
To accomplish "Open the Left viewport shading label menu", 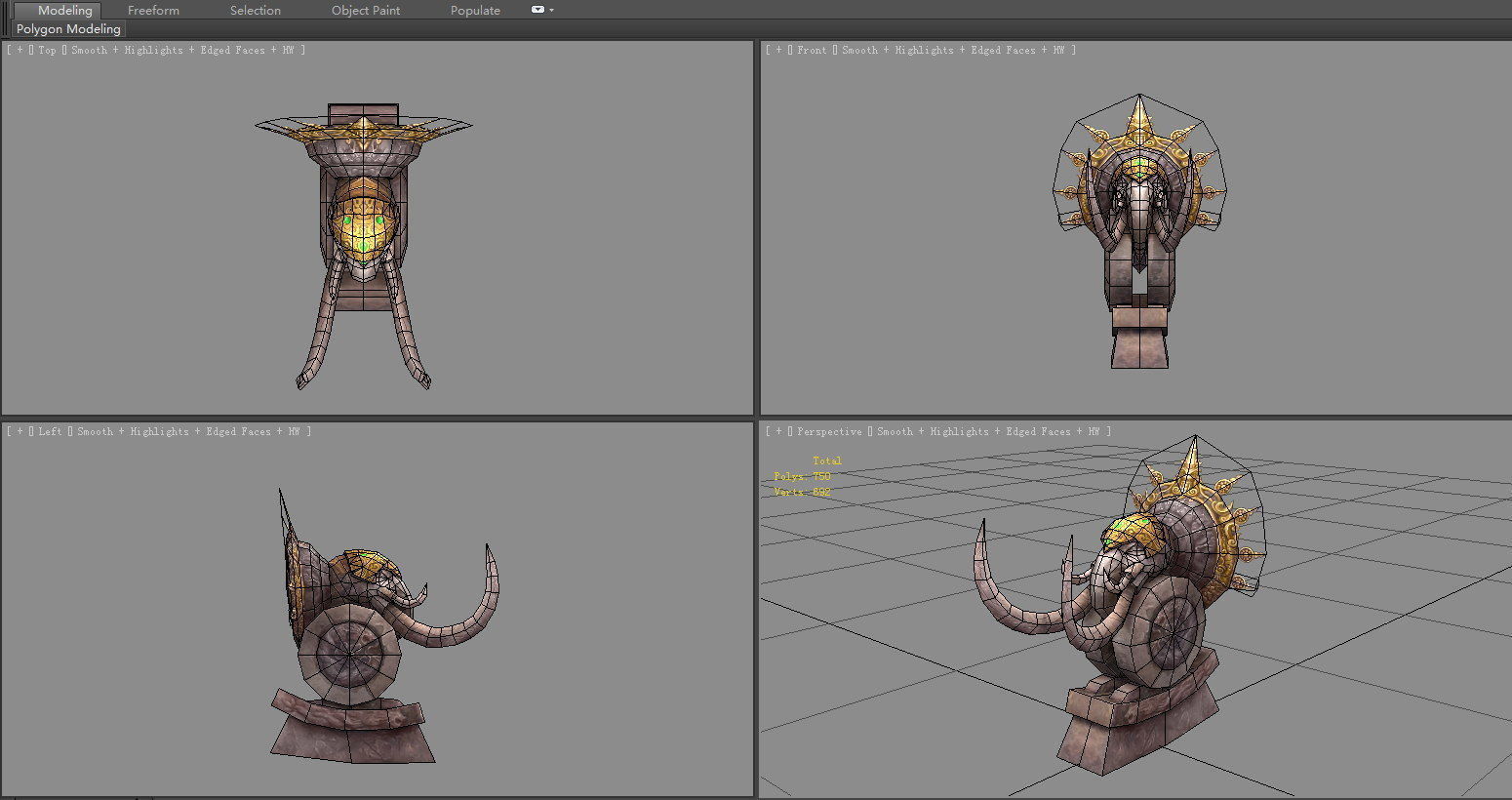I will point(190,431).
